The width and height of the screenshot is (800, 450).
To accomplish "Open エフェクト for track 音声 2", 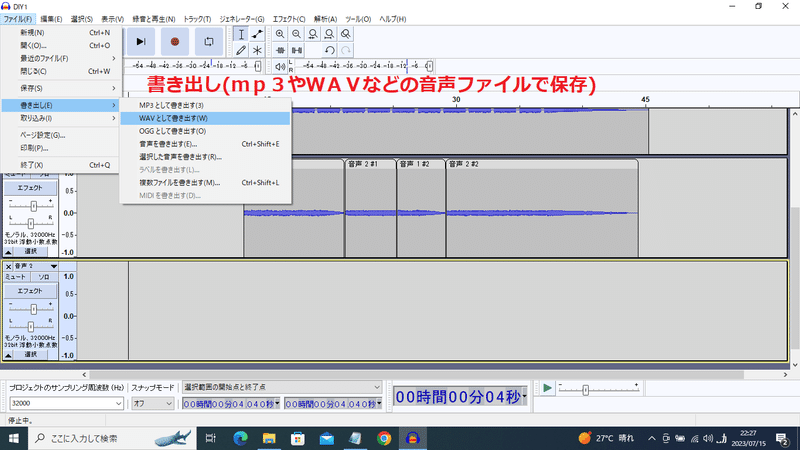I will click(x=30, y=291).
